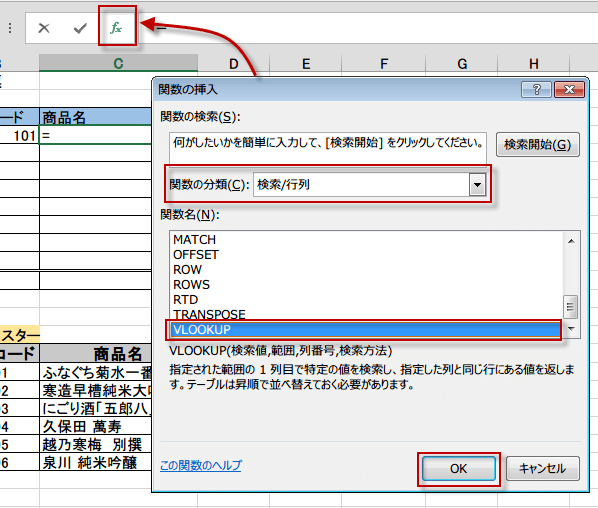Click the cell にごり酒「五郎八
Viewport: 598px width, 508px height.
(96, 408)
